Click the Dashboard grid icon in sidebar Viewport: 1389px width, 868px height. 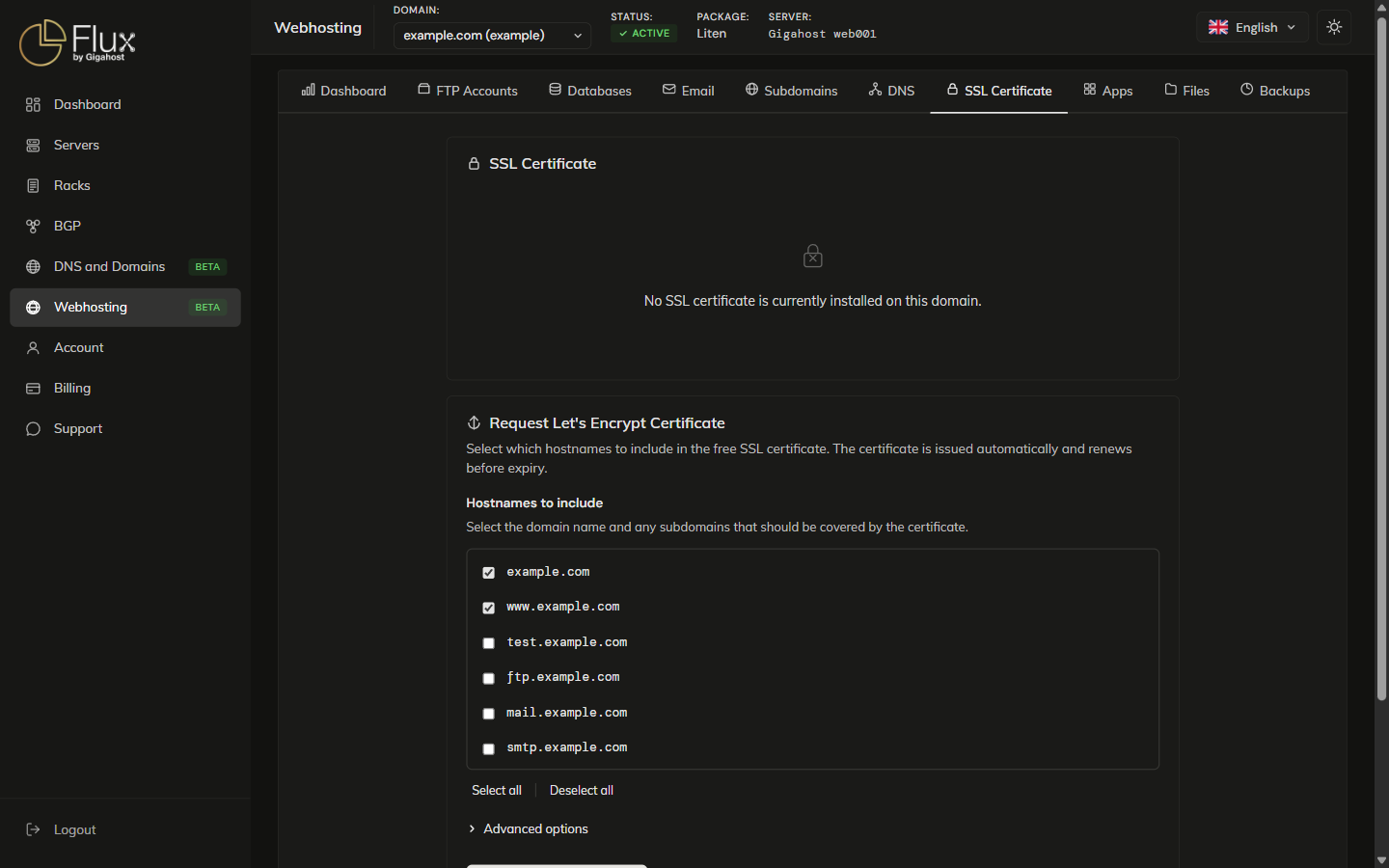pyautogui.click(x=33, y=105)
